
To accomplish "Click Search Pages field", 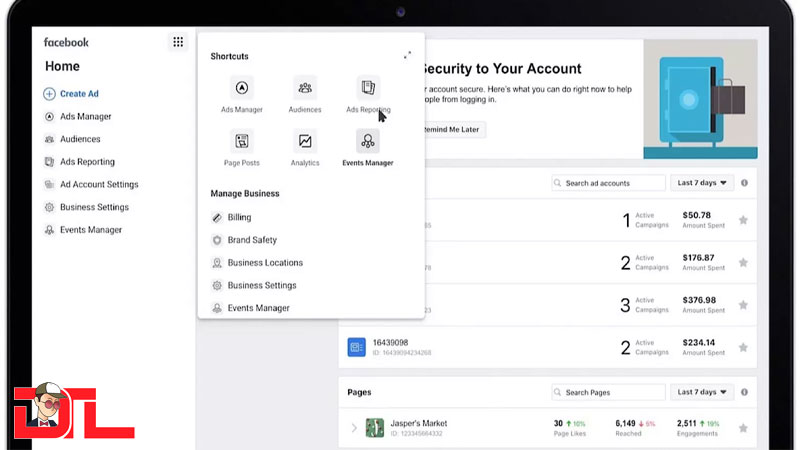I will (x=608, y=392).
